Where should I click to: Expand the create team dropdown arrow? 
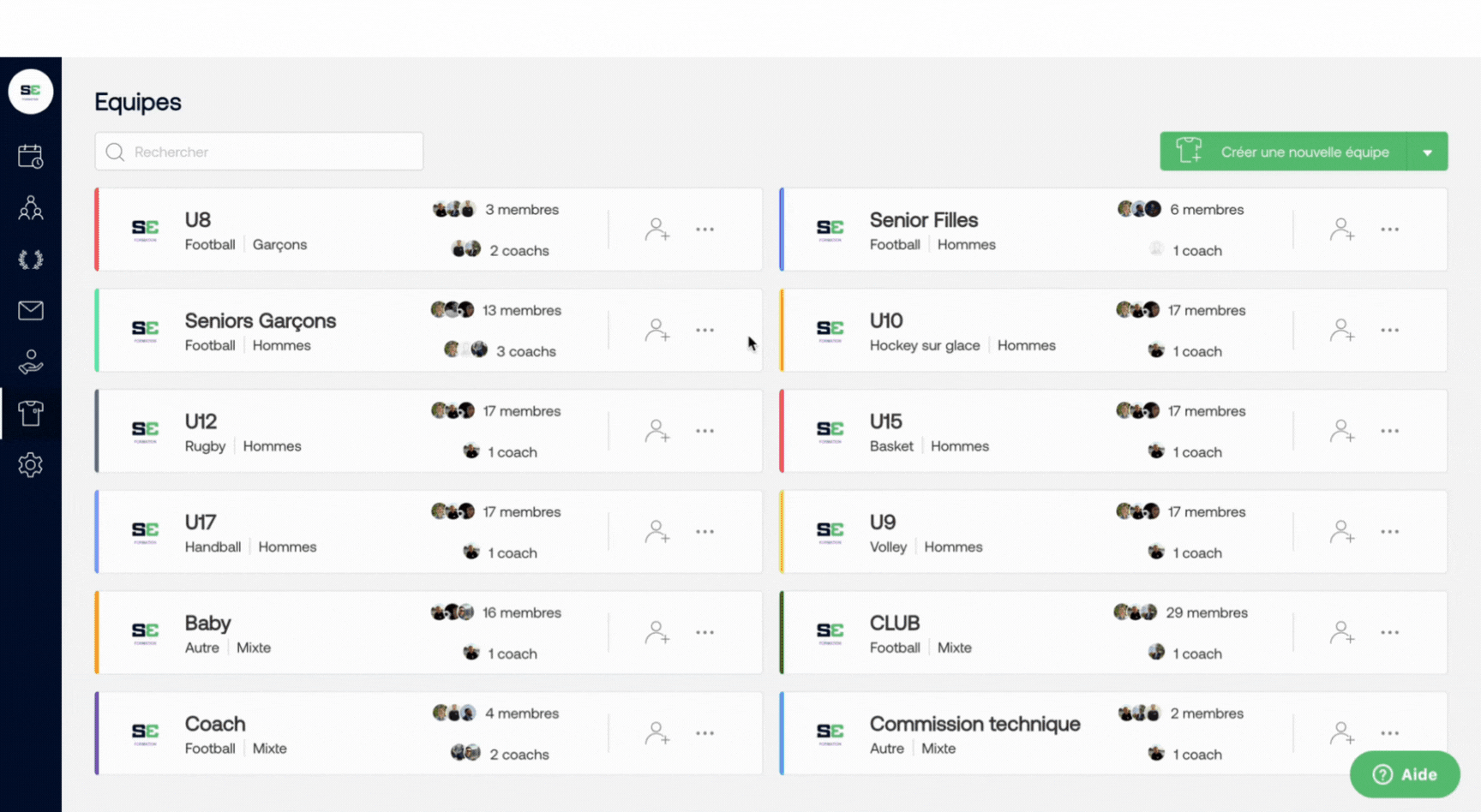1427,152
